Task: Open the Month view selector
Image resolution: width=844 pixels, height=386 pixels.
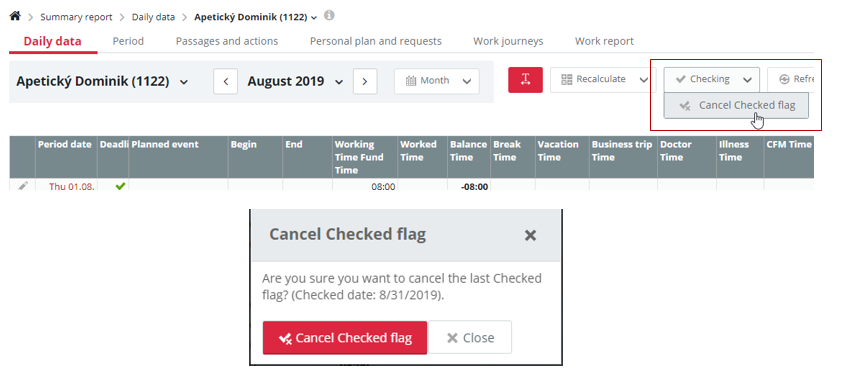Action: (x=437, y=81)
